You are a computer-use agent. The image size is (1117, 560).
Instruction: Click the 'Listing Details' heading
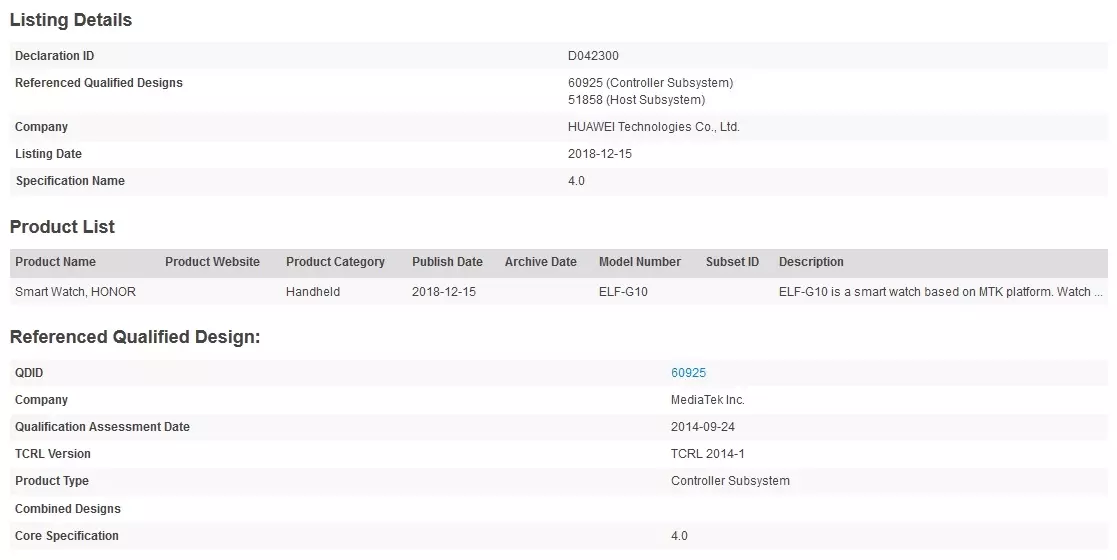pyautogui.click(x=71, y=20)
